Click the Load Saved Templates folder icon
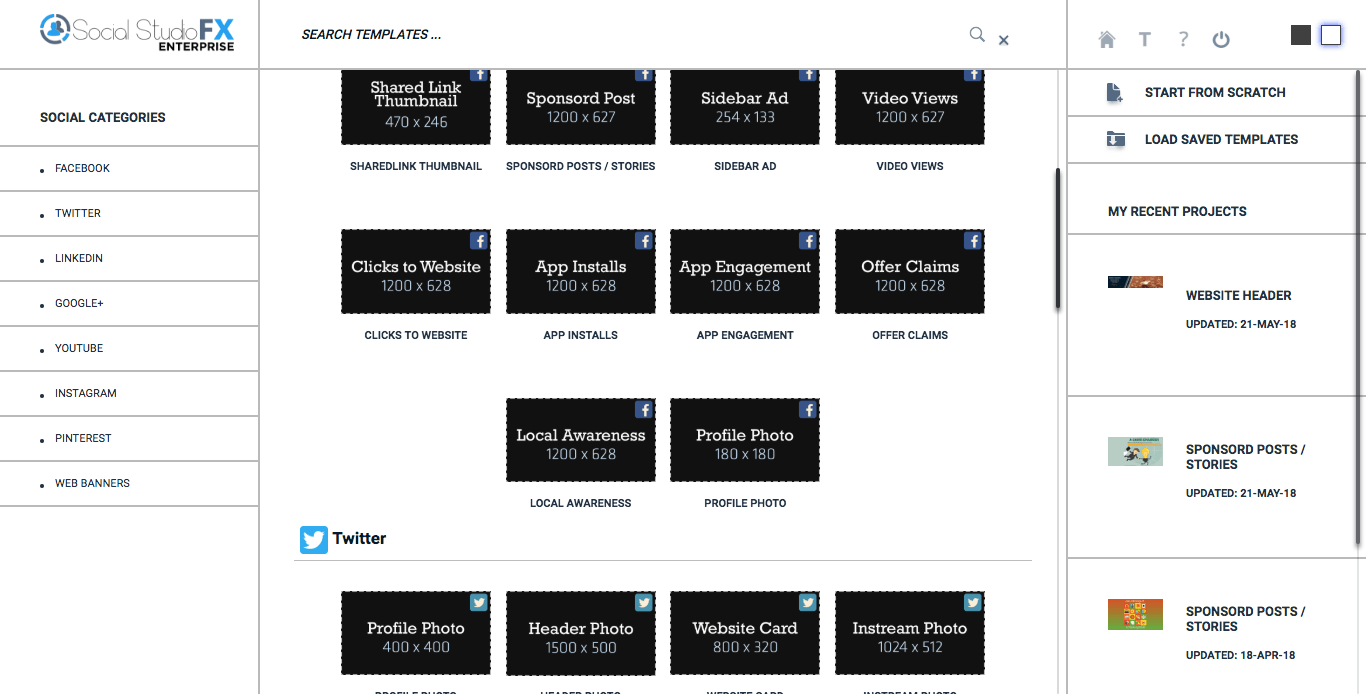Image resolution: width=1366 pixels, height=694 pixels. [x=1115, y=139]
